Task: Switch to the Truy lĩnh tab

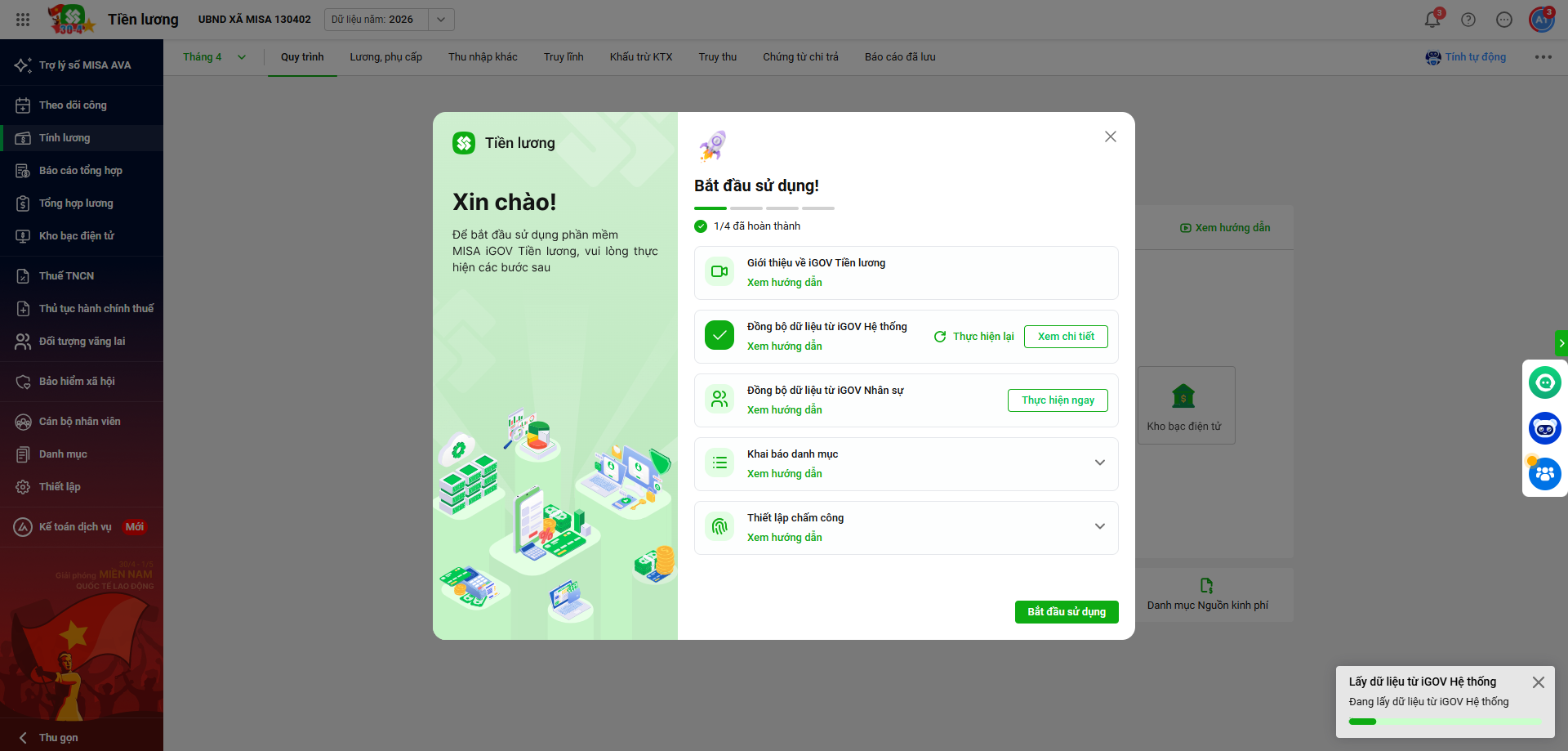Action: click(x=563, y=57)
